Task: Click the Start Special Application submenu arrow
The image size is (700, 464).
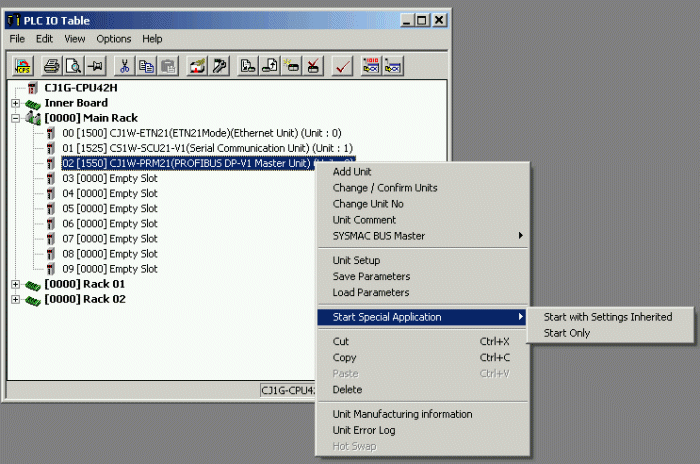Action: [520, 317]
